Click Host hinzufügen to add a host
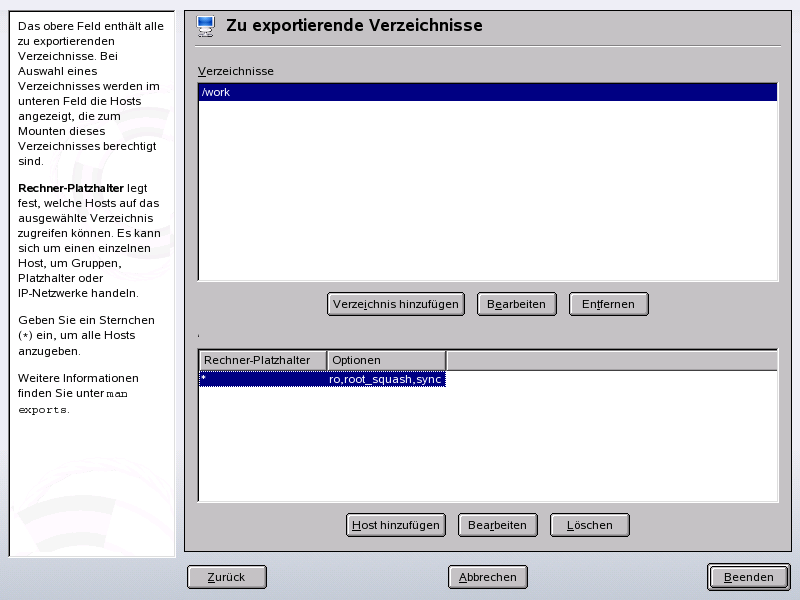This screenshot has height=600, width=800. click(395, 524)
